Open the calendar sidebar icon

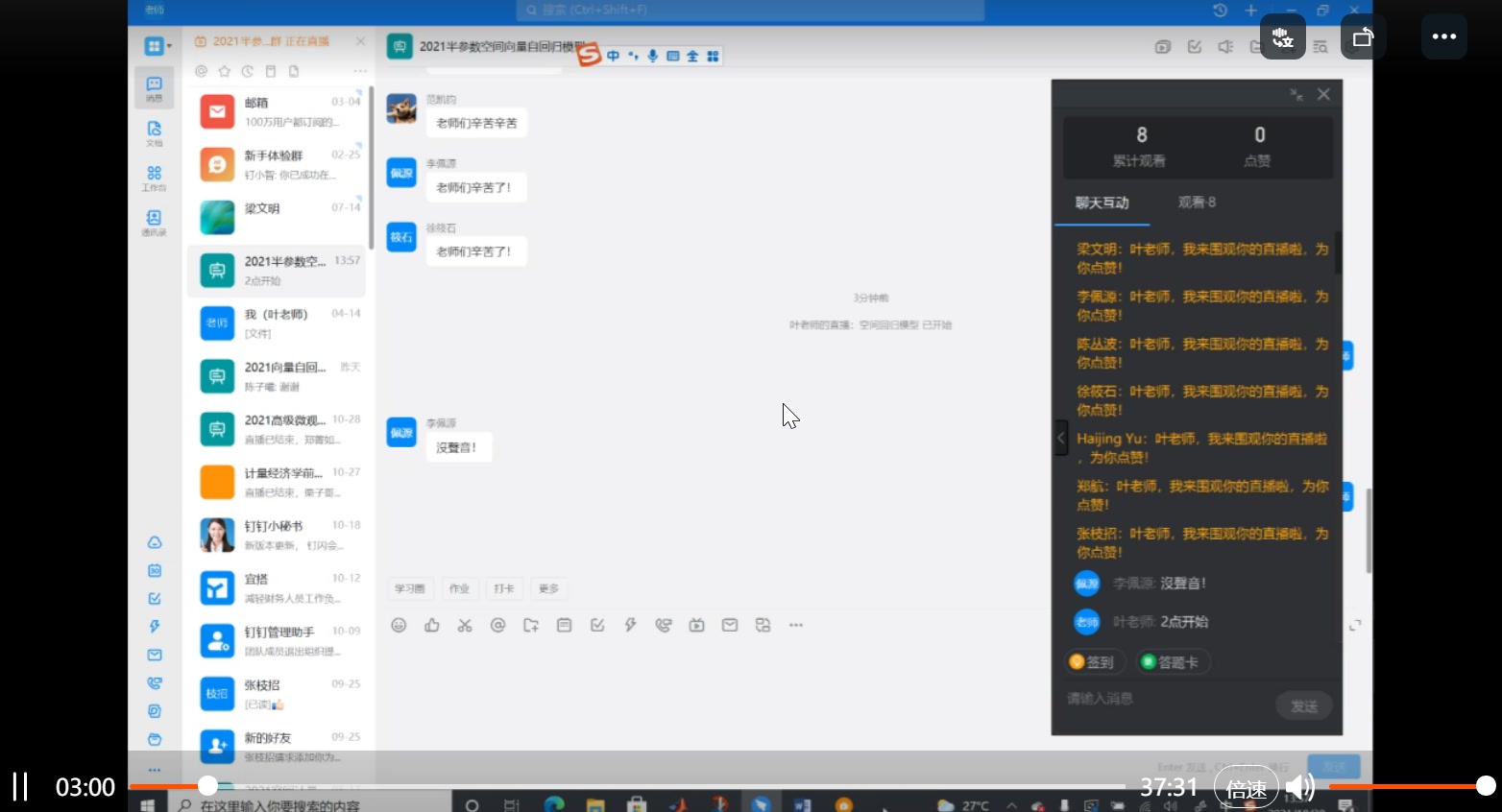155,570
